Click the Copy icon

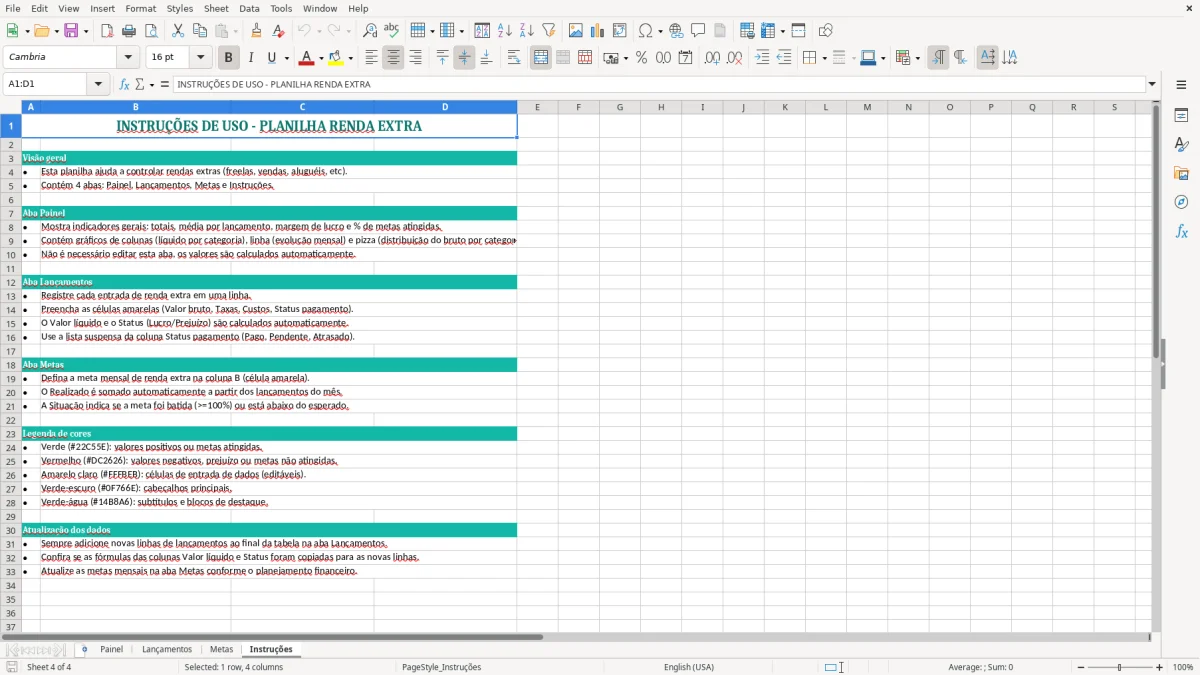click(199, 31)
